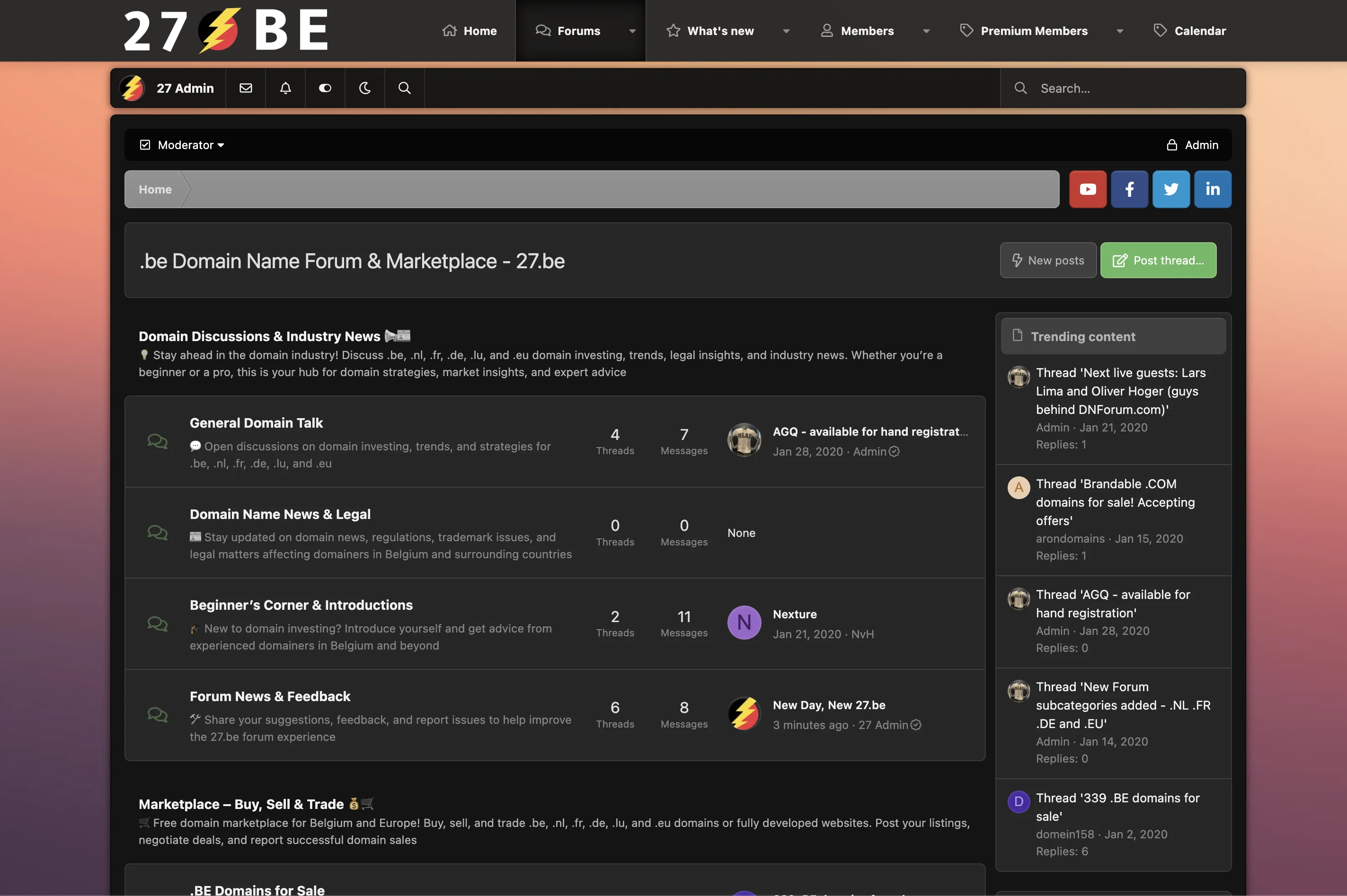Screen dimensions: 1347x896
Task: Open the 27 Admin account link
Action: coord(185,88)
